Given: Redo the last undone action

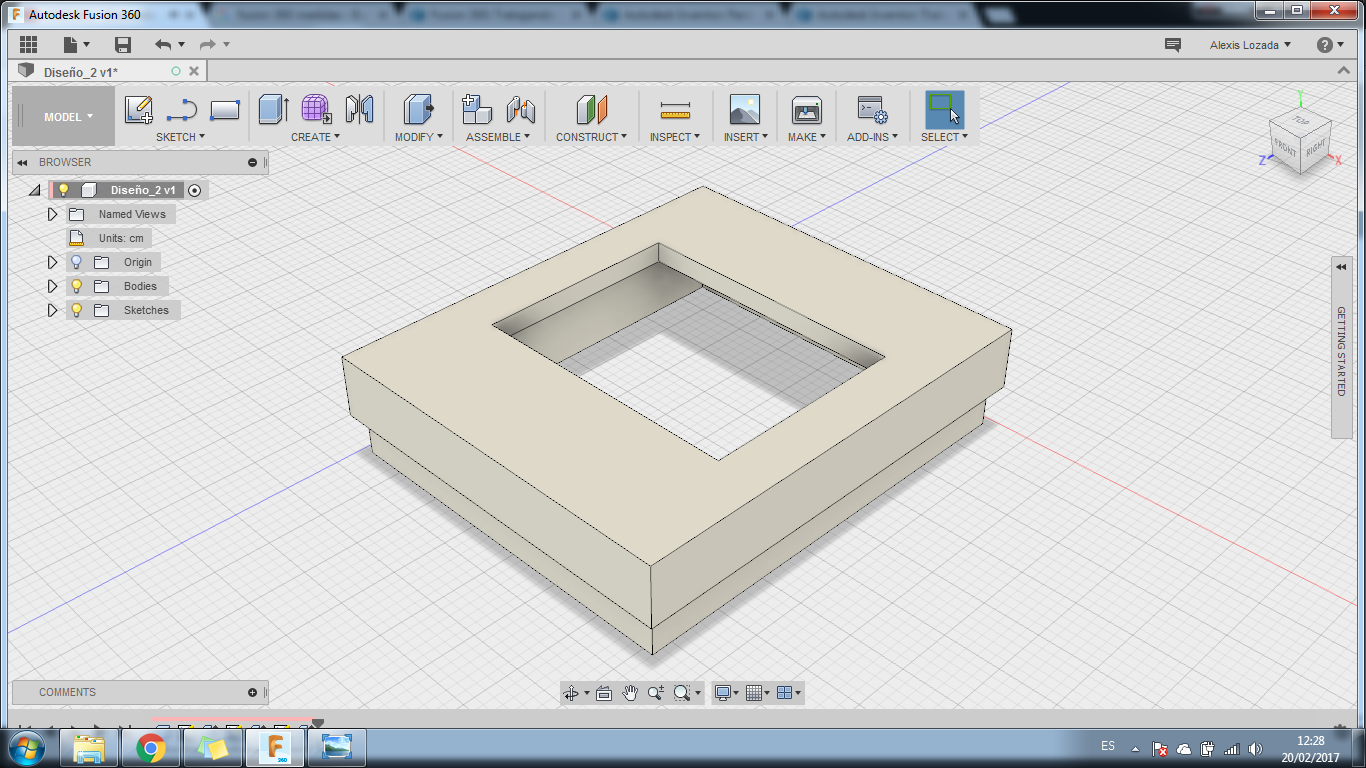Looking at the screenshot, I should 208,44.
